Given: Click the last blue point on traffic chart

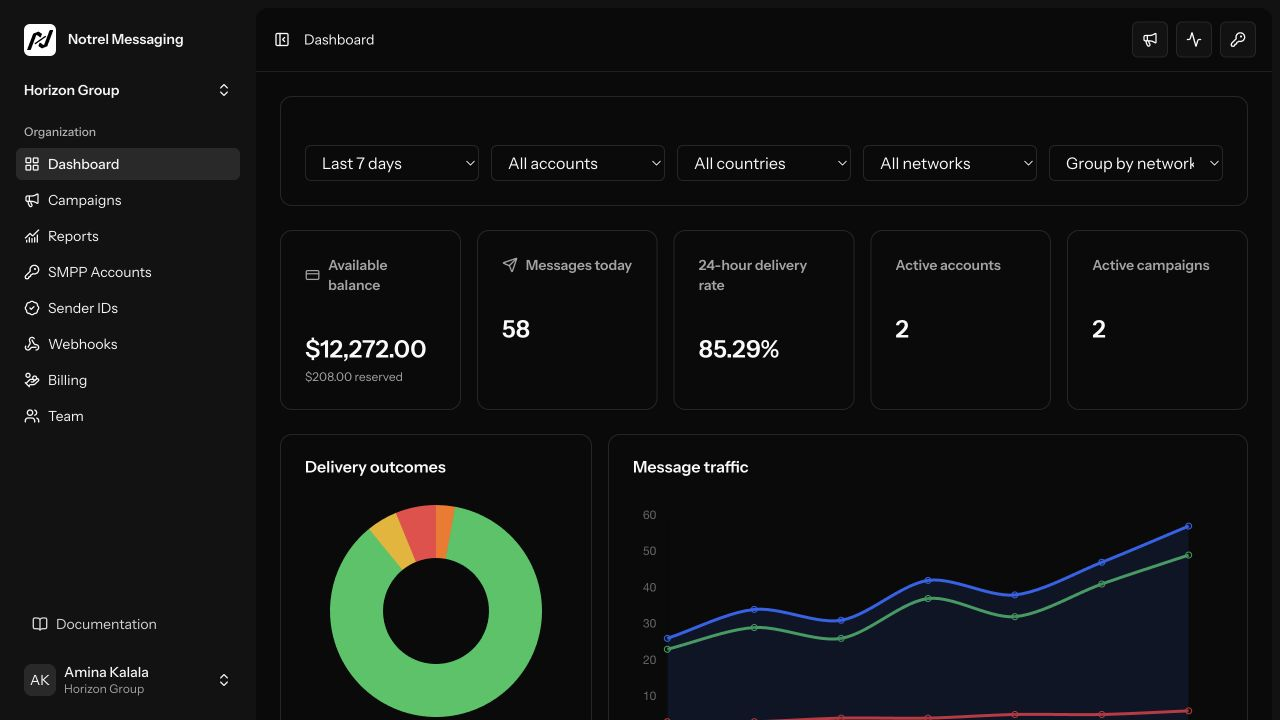Looking at the screenshot, I should tap(1188, 526).
